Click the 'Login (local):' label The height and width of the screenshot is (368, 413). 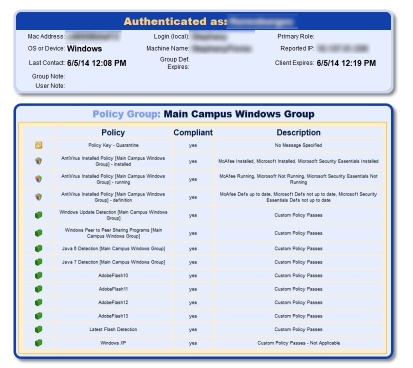[171, 36]
